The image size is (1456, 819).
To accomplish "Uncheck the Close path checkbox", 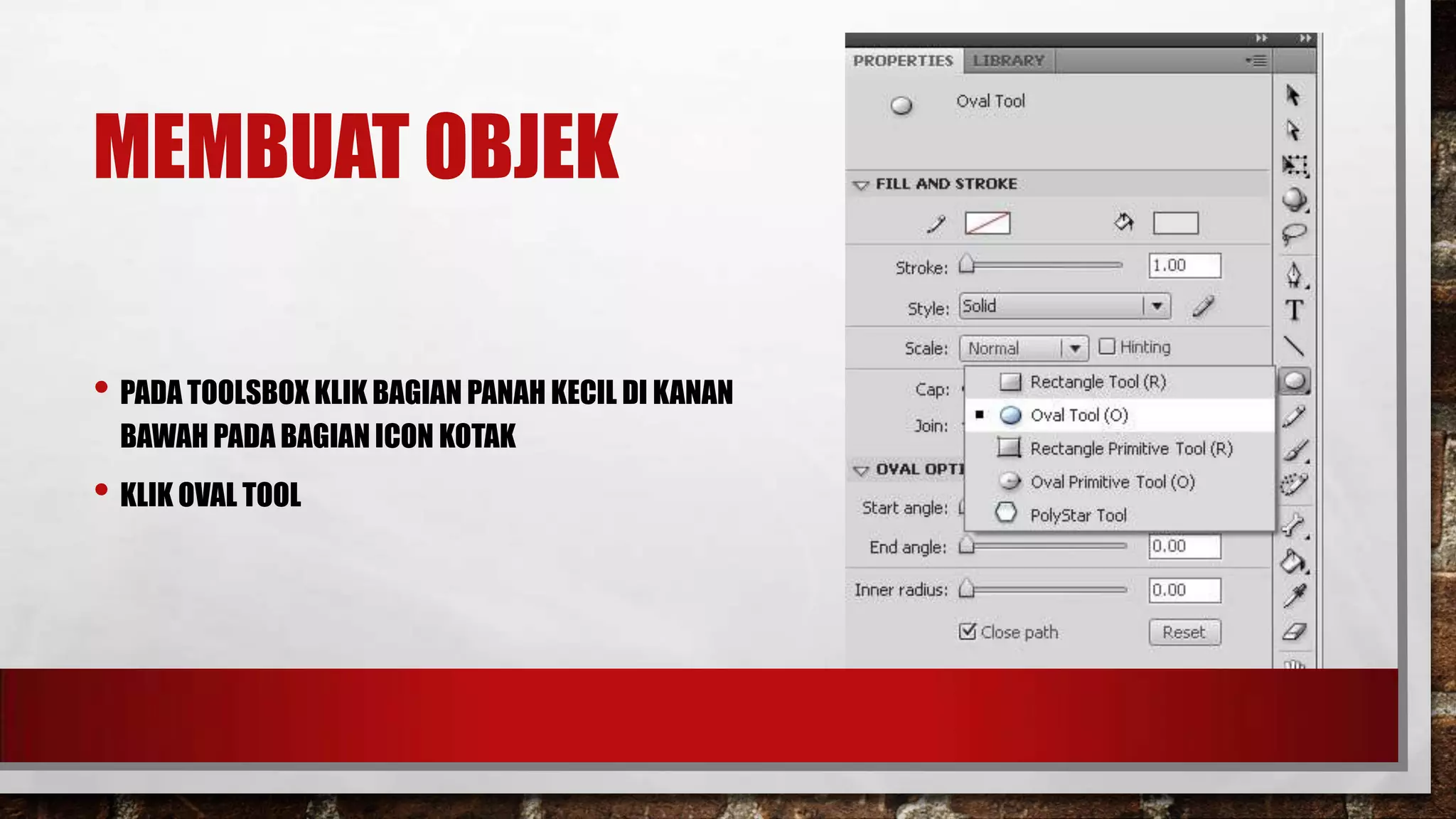I will coord(967,631).
